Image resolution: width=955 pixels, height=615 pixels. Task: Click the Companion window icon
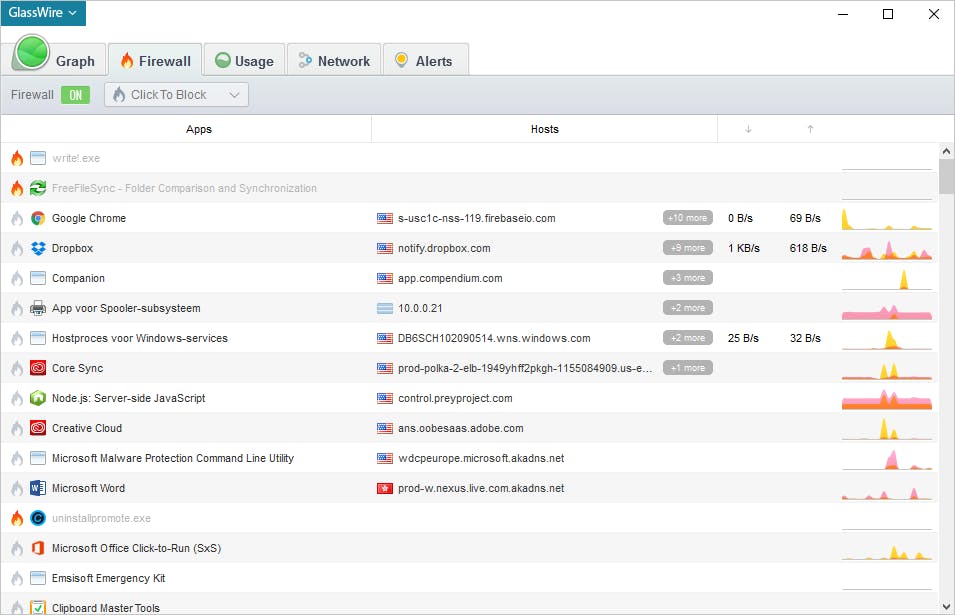(38, 278)
